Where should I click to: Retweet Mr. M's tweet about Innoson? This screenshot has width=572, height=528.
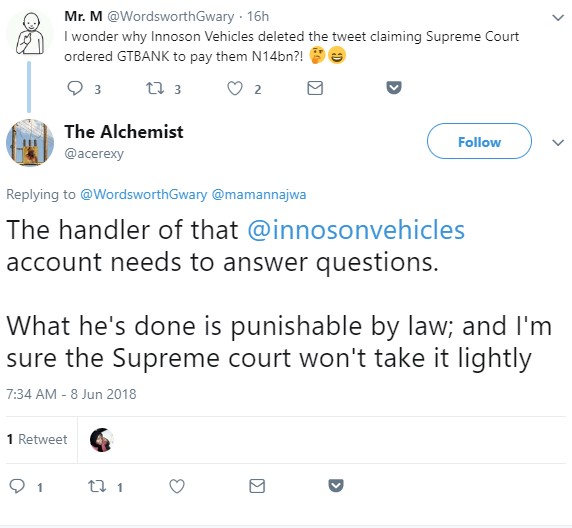pyautogui.click(x=155, y=88)
